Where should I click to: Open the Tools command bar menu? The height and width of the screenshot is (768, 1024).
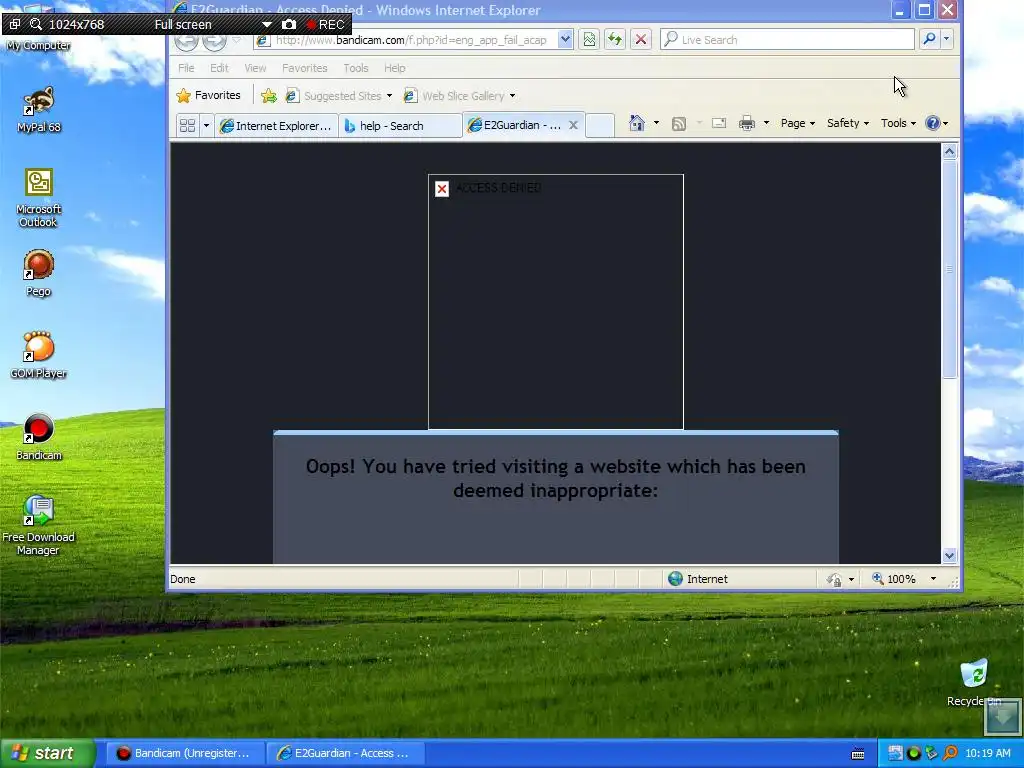(898, 123)
